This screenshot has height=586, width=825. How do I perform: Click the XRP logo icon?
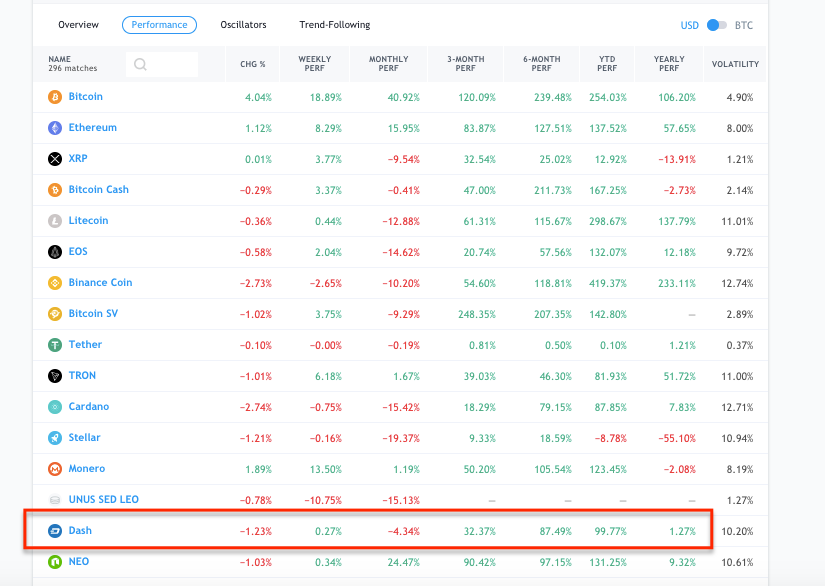point(55,159)
